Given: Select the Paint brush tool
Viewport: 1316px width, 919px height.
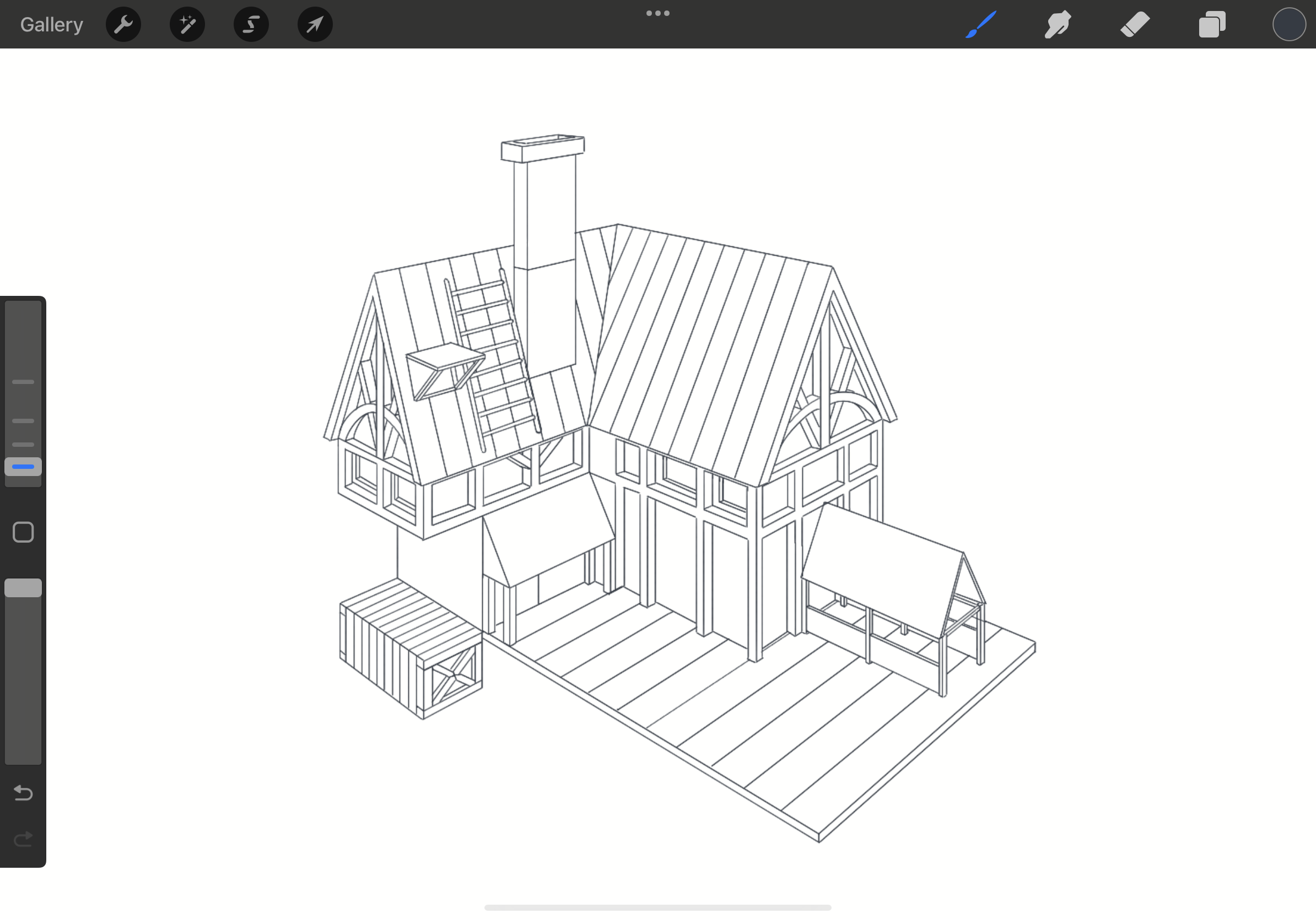Looking at the screenshot, I should pyautogui.click(x=981, y=25).
